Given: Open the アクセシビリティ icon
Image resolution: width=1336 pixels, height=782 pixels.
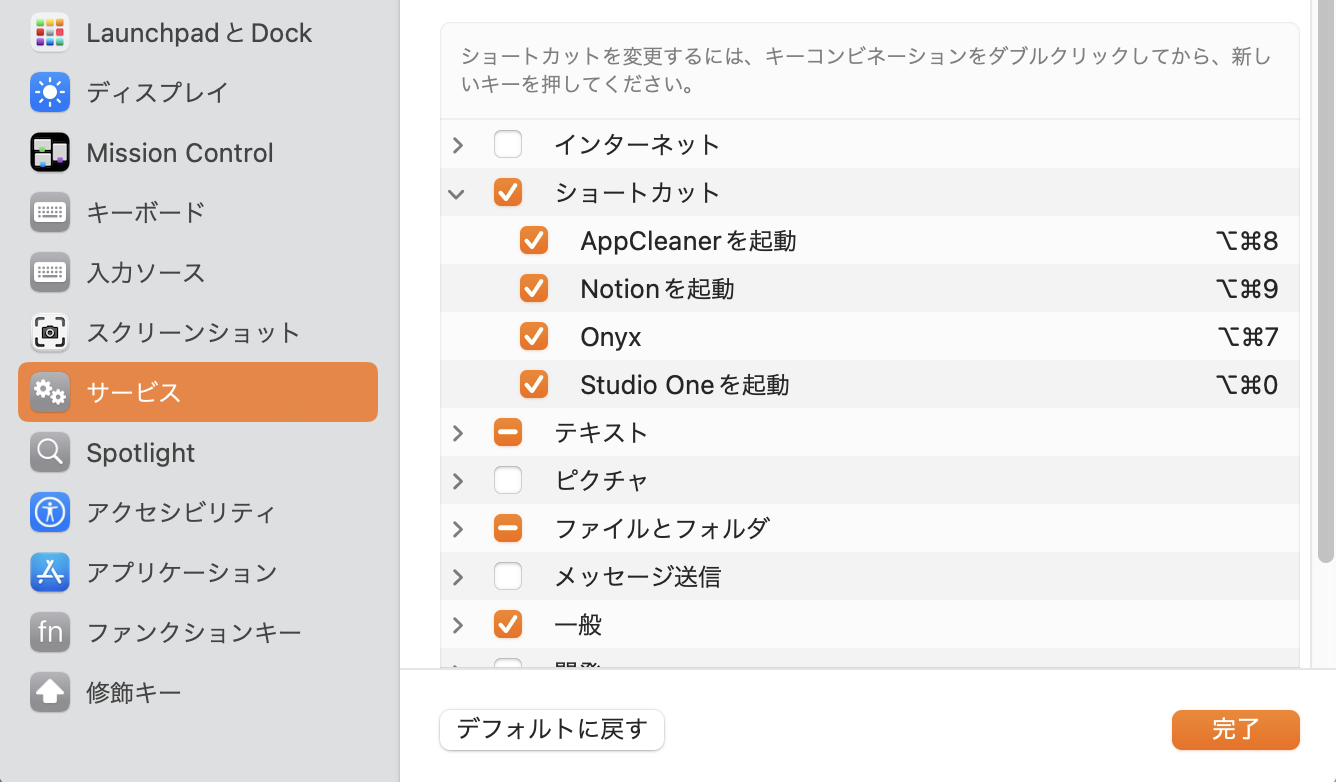Looking at the screenshot, I should tap(49, 512).
